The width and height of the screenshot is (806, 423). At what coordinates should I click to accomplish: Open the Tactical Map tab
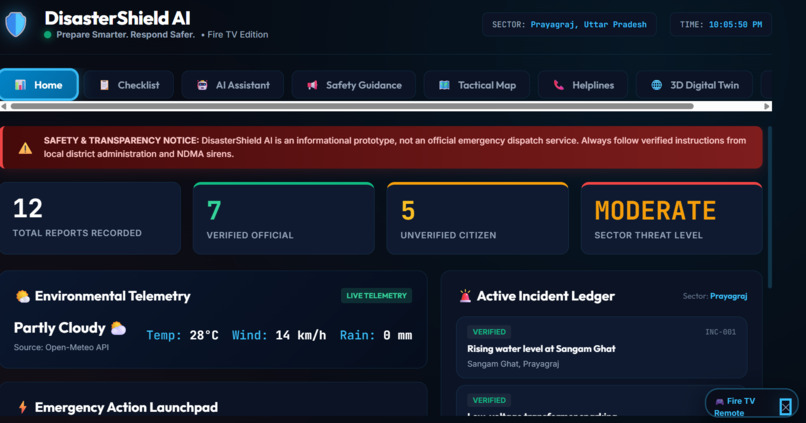[477, 85]
